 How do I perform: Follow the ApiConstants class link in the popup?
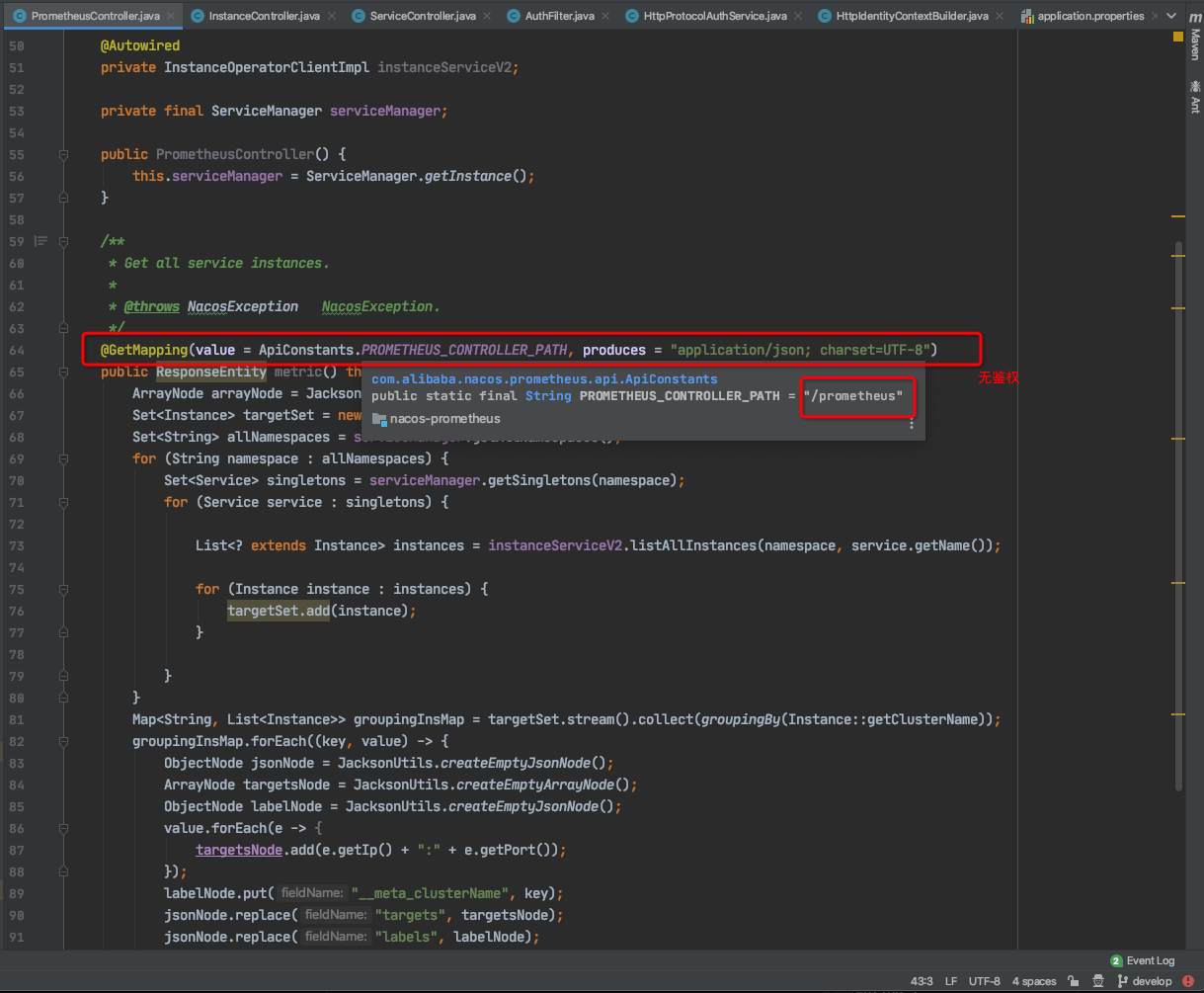pyautogui.click(x=544, y=378)
